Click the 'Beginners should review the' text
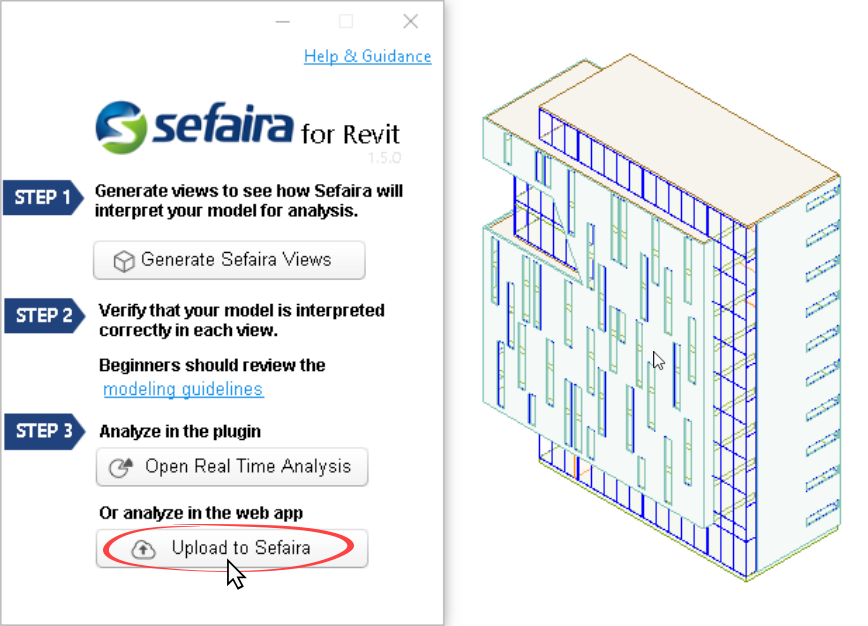This screenshot has height=626, width=868. (212, 365)
